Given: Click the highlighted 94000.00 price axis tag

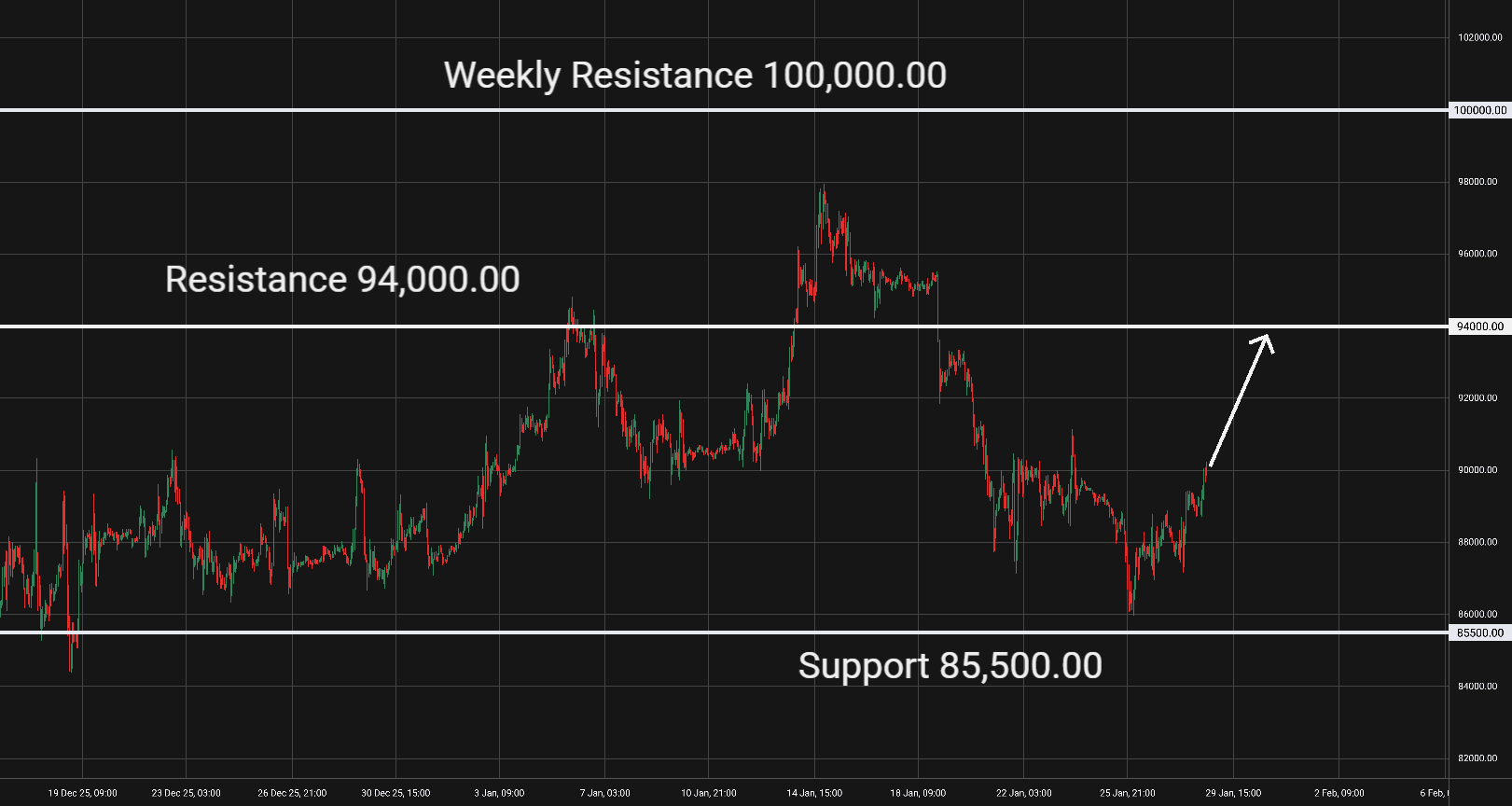Looking at the screenshot, I should 1480,327.
